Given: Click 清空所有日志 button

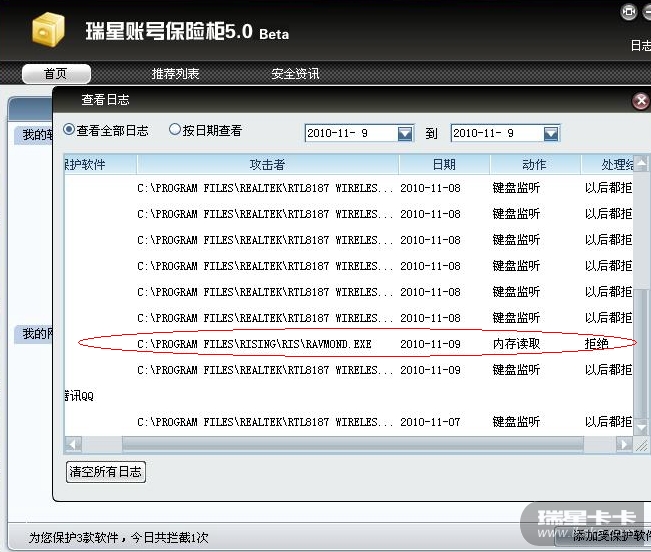Looking at the screenshot, I should point(106,472).
